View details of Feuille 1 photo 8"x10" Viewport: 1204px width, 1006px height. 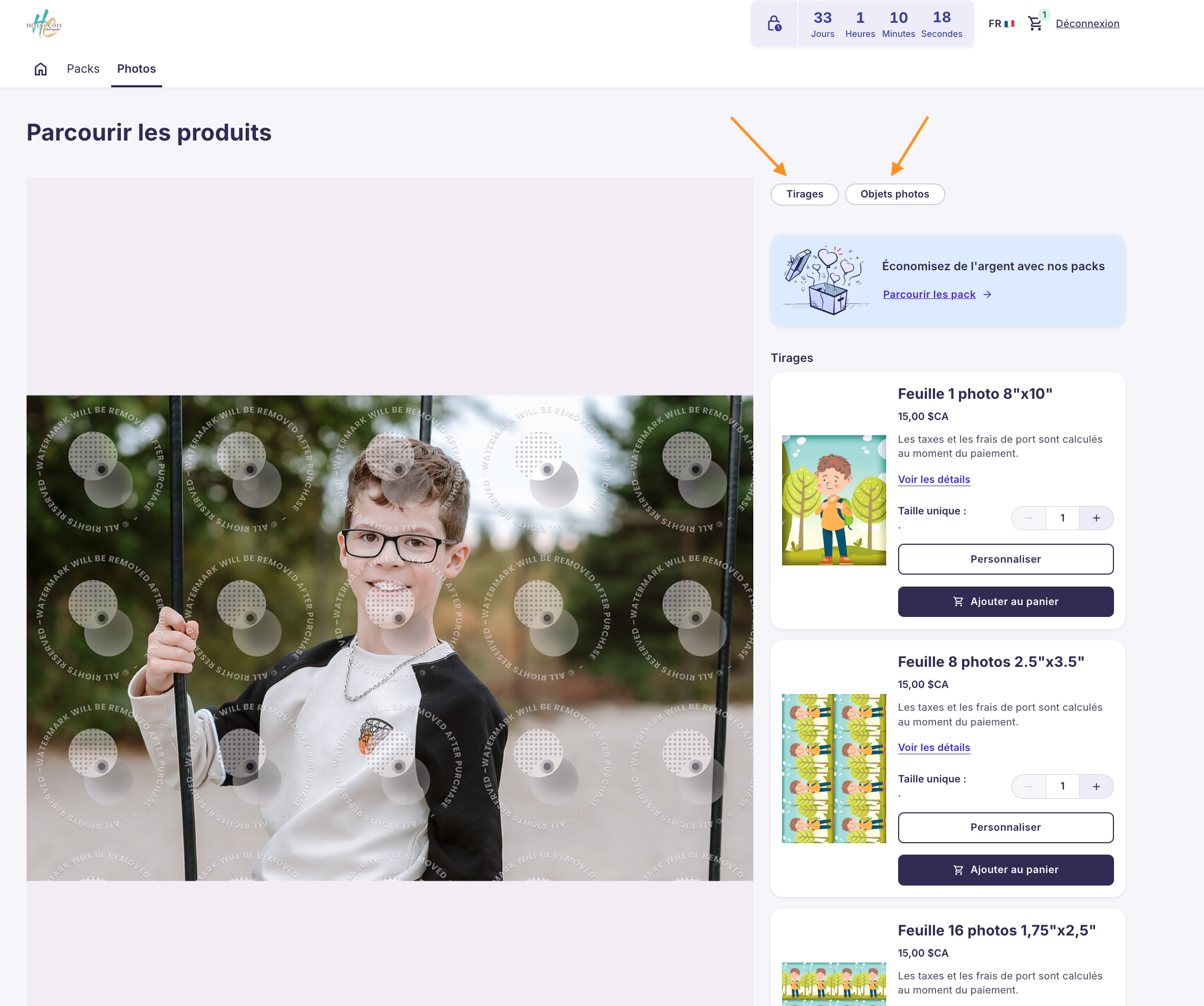[933, 480]
